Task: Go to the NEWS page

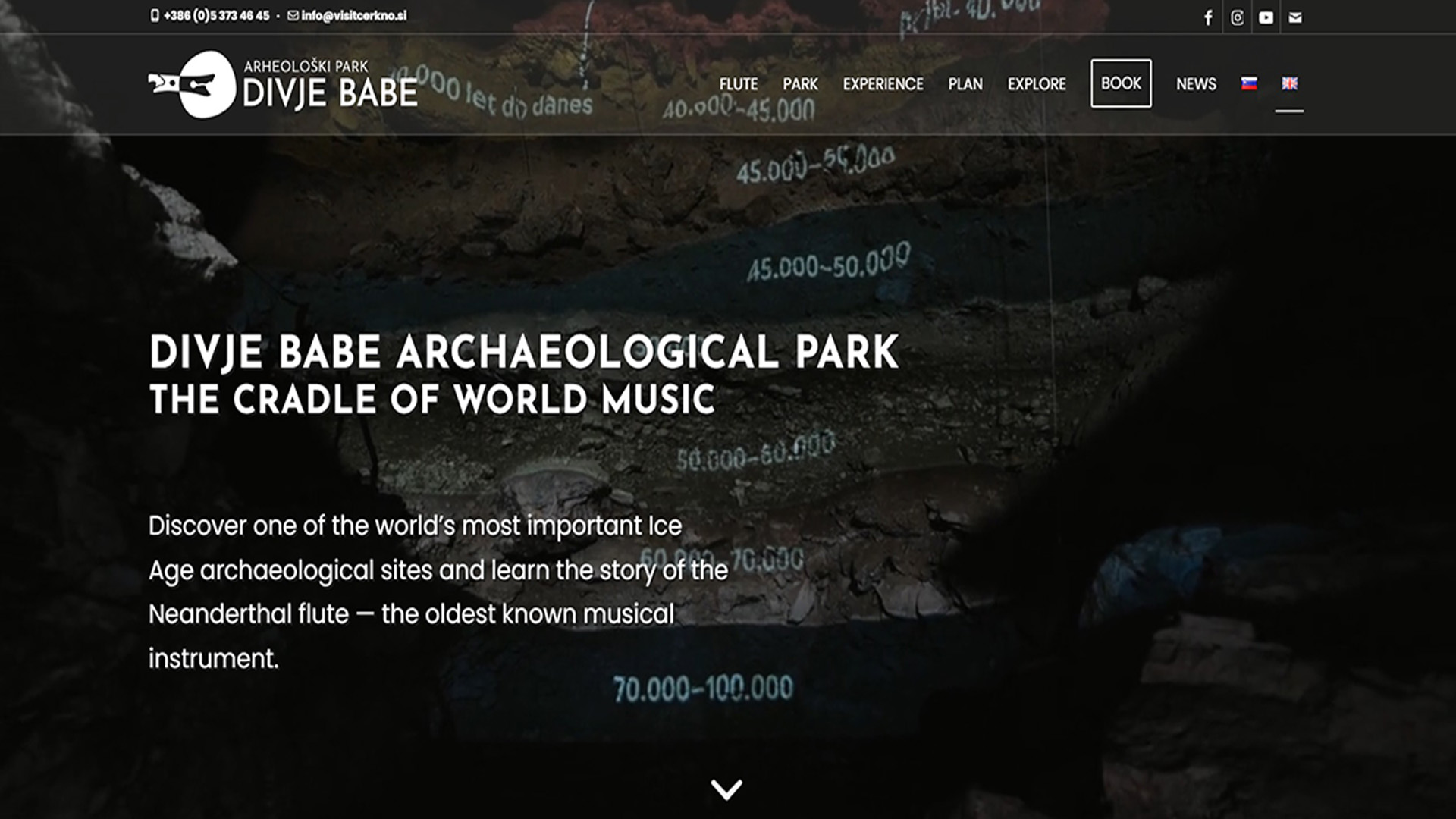Action: coord(1196,84)
